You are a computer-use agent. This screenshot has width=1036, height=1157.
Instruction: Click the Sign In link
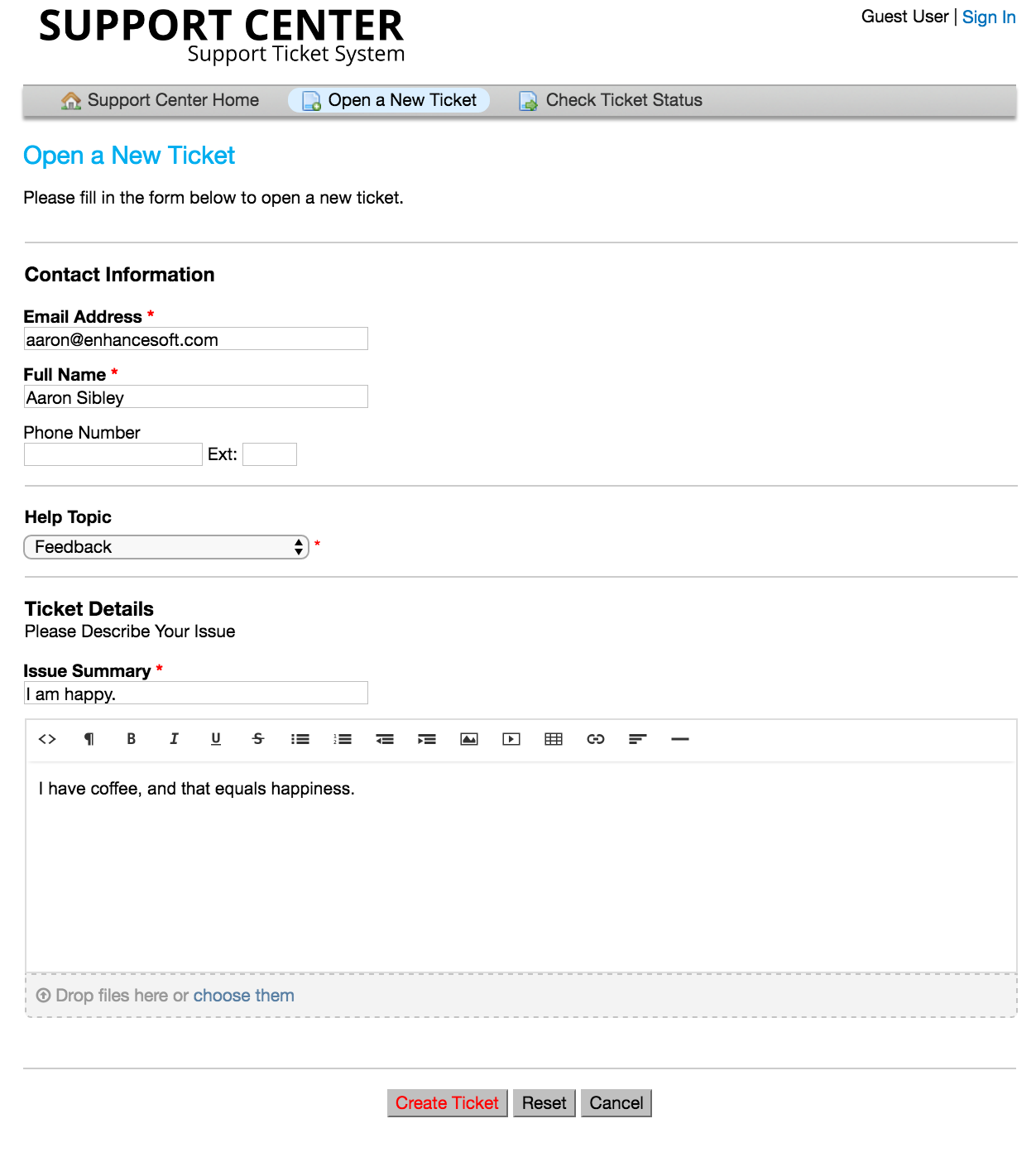[988, 17]
